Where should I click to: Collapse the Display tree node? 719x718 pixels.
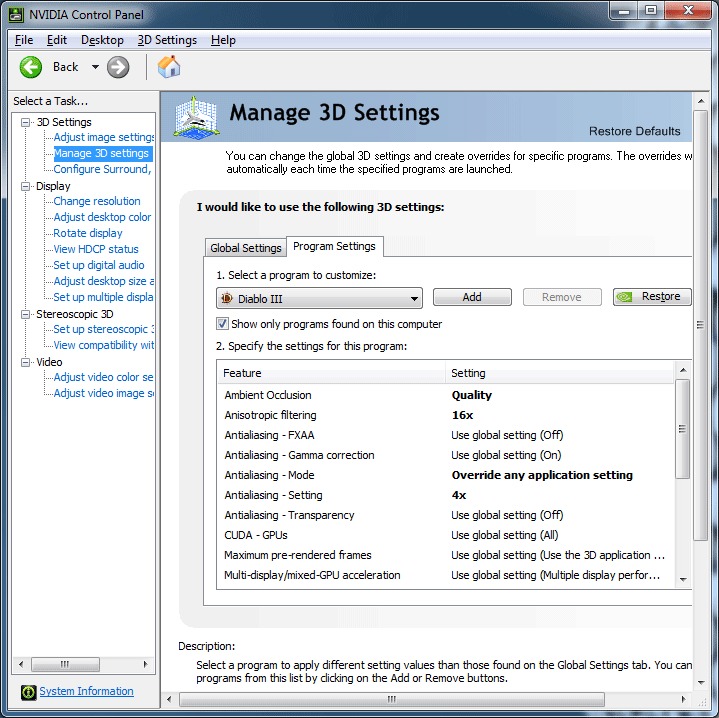coord(26,186)
